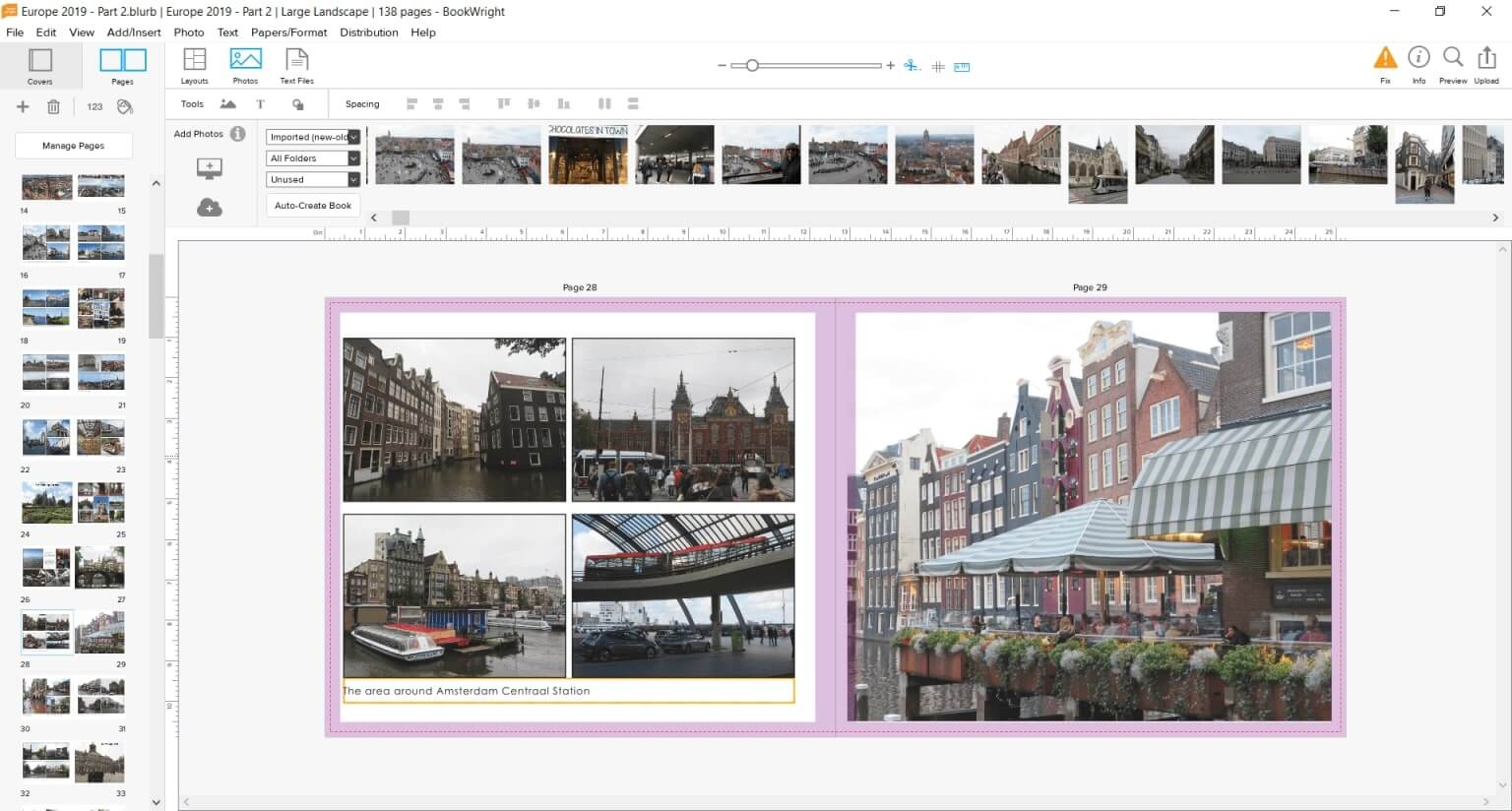Click the zoom slider handle
The image size is (1512, 811).
[752, 66]
